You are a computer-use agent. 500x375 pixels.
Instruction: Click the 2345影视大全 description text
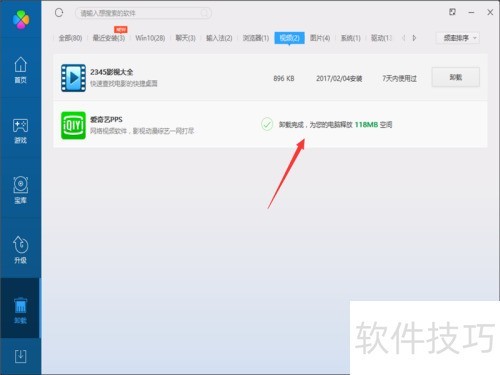pos(124,84)
